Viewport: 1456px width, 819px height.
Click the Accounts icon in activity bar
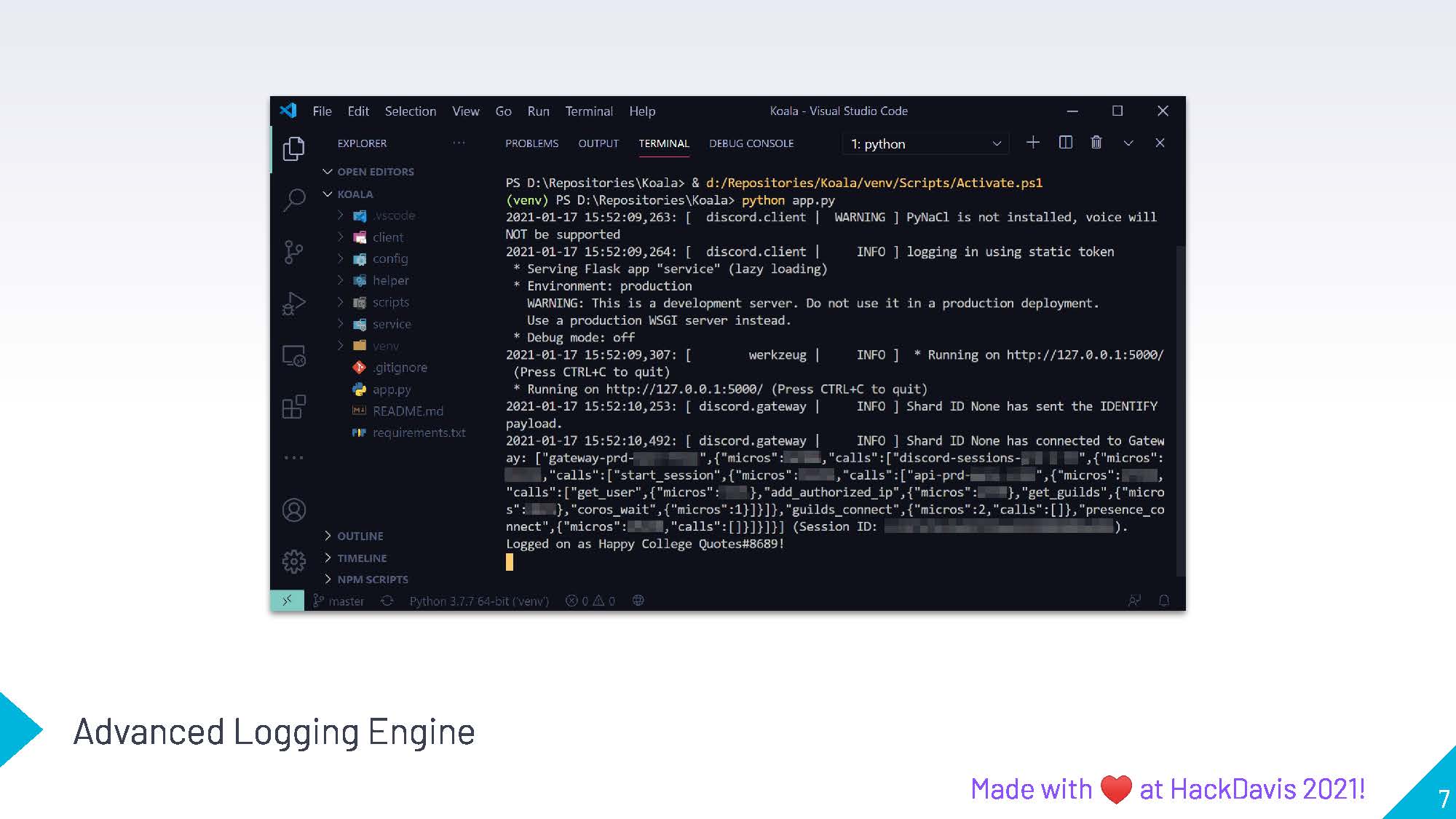pos(294,510)
